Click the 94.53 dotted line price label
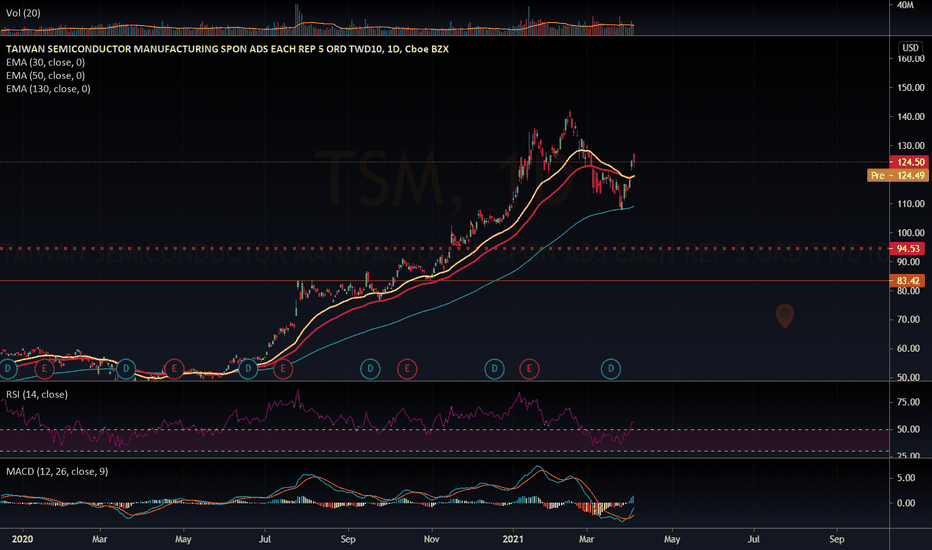The width and height of the screenshot is (932, 550). (x=907, y=249)
